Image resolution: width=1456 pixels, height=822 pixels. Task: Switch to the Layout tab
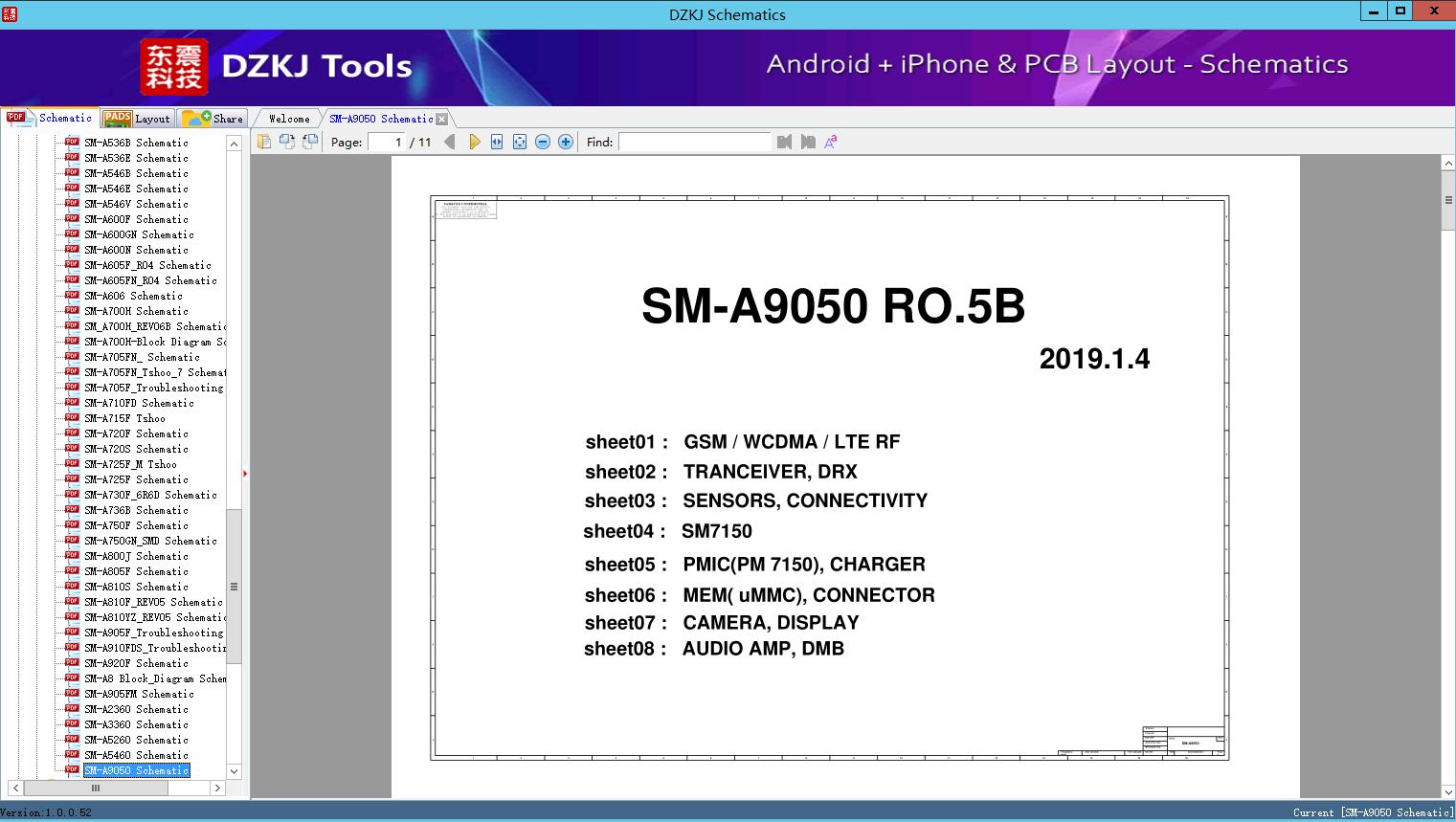coord(137,119)
